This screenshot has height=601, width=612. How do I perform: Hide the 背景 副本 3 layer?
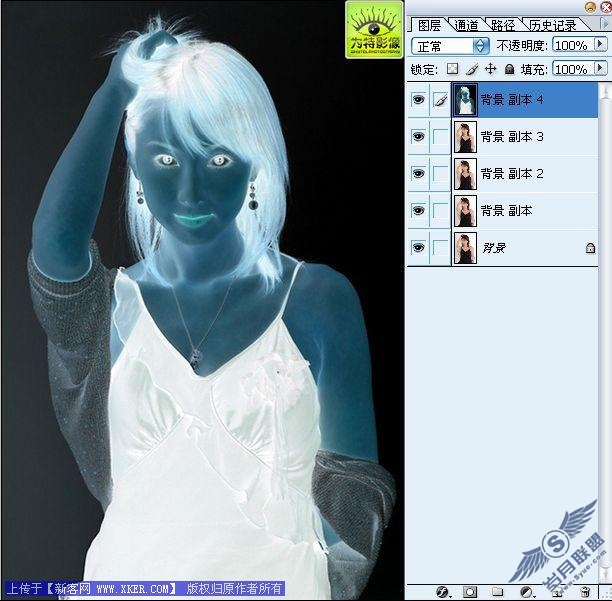coord(418,137)
